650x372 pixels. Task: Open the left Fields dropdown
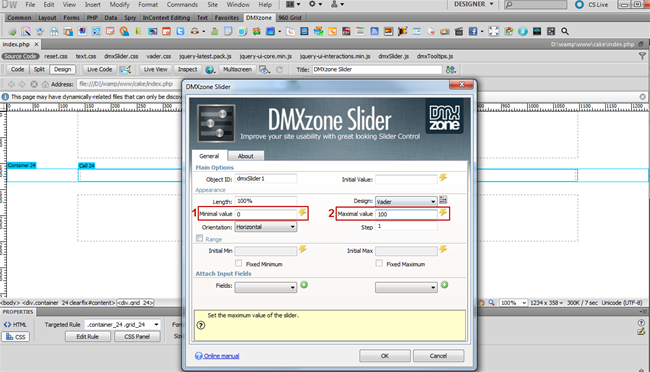pyautogui.click(x=265, y=287)
